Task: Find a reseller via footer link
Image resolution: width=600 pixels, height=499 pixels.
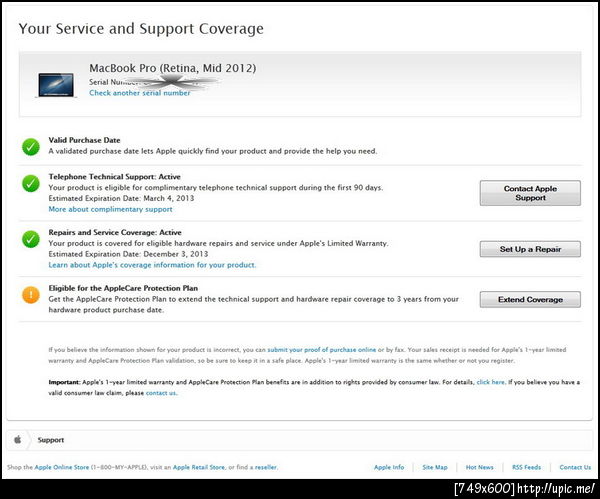Action: coord(266,467)
